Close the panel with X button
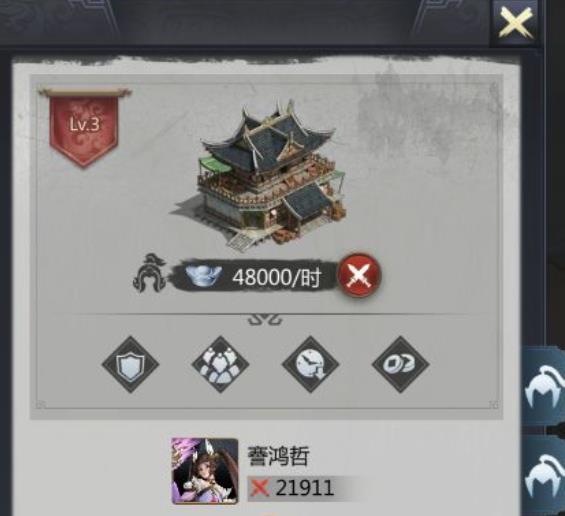The height and width of the screenshot is (516, 565). (516, 23)
